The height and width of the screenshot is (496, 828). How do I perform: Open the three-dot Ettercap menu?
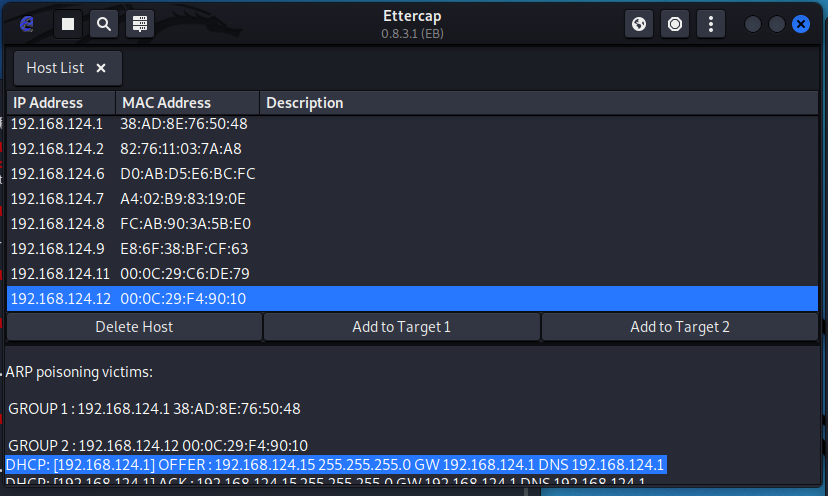(x=711, y=24)
